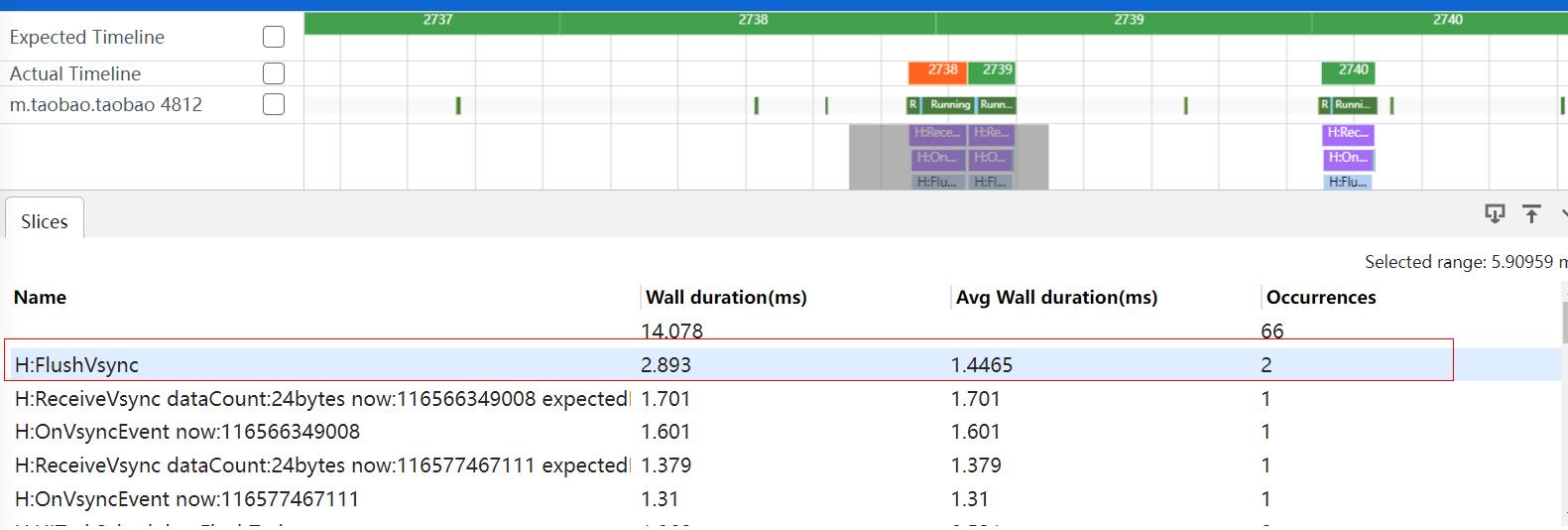This screenshot has height=530, width=1568.
Task: Click the green 2740 frame in Actual Timeline
Action: pos(1353,70)
